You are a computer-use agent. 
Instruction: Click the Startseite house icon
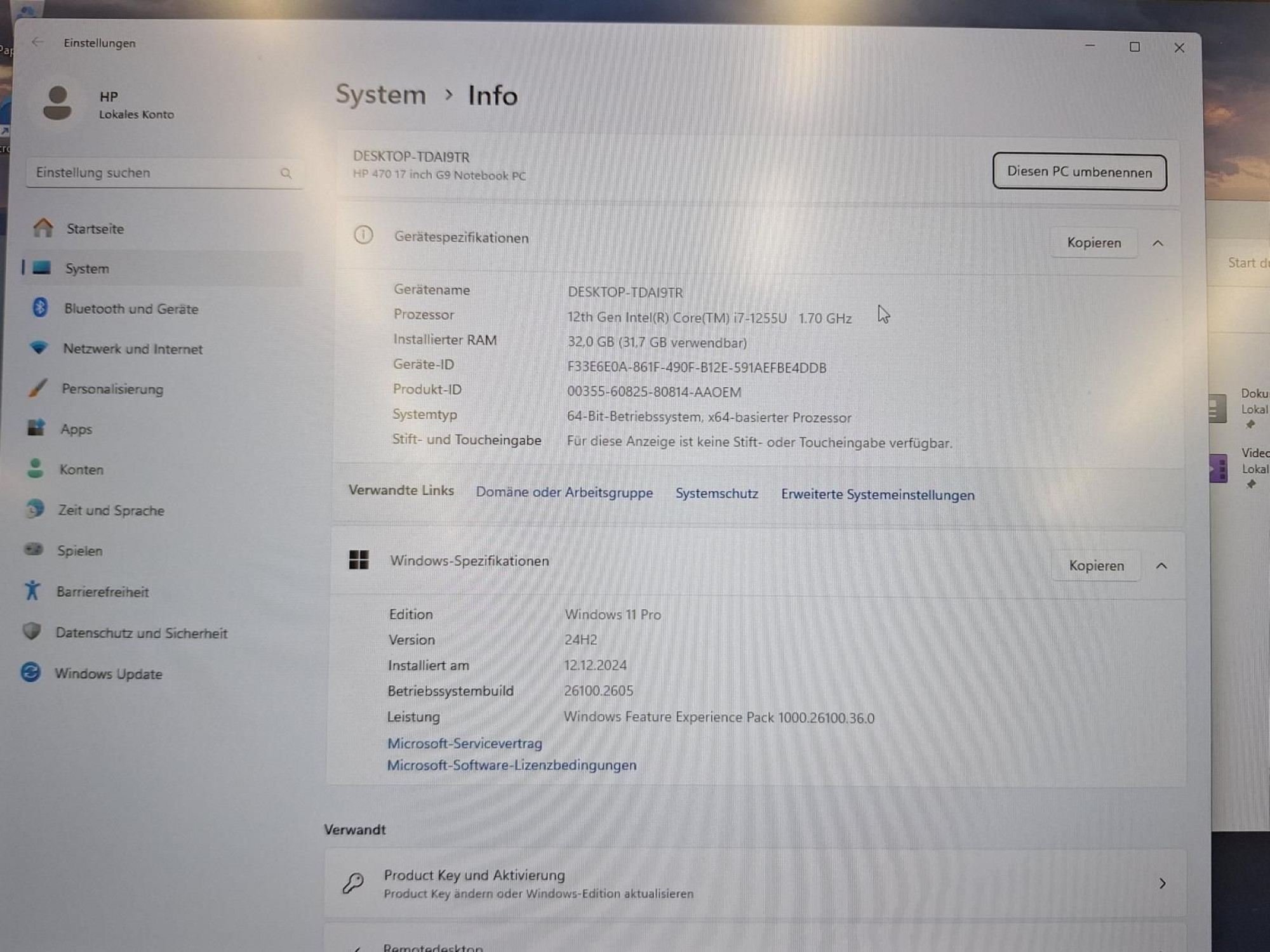[43, 228]
